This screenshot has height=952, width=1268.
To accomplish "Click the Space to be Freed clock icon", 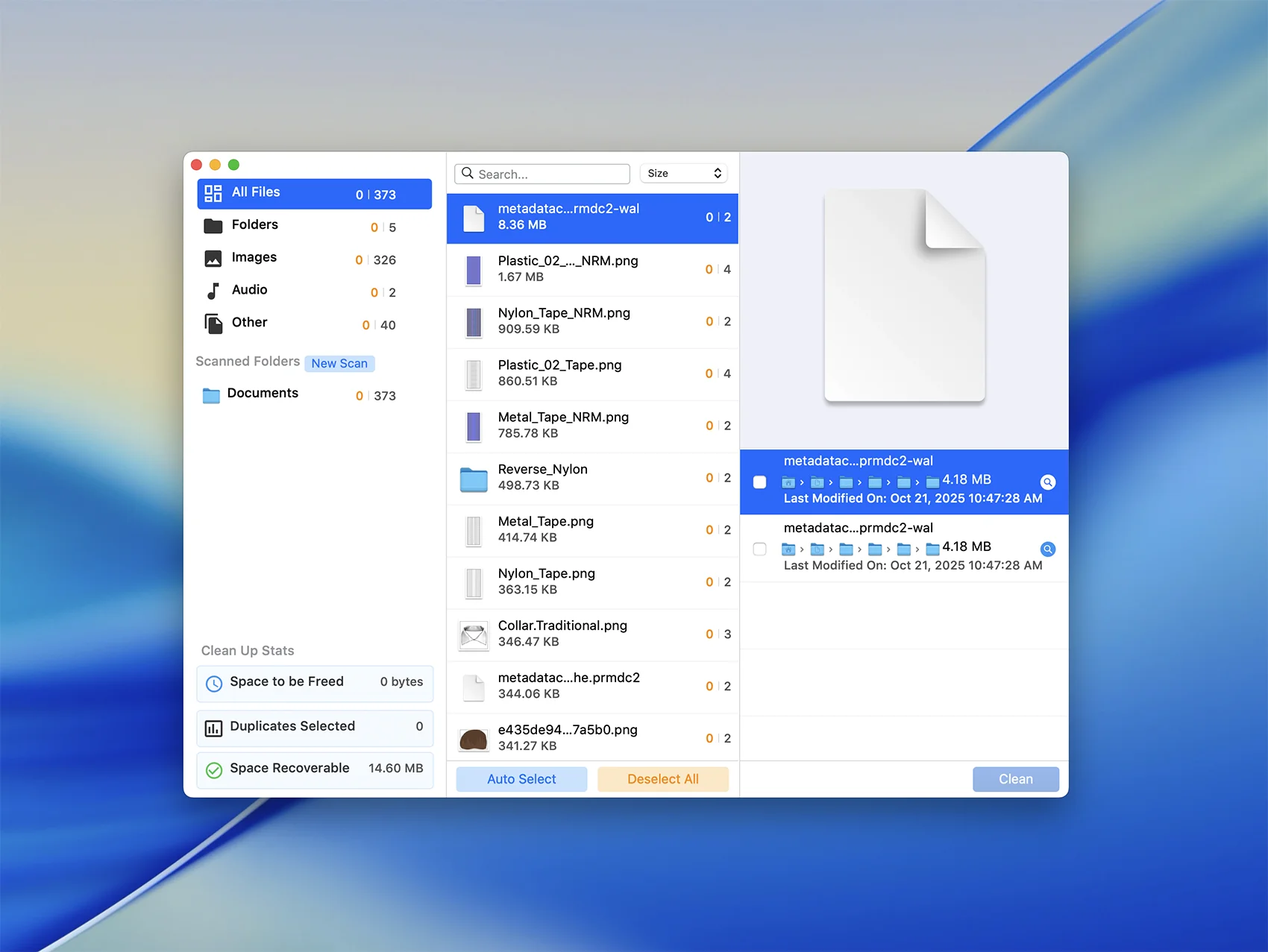I will [214, 684].
